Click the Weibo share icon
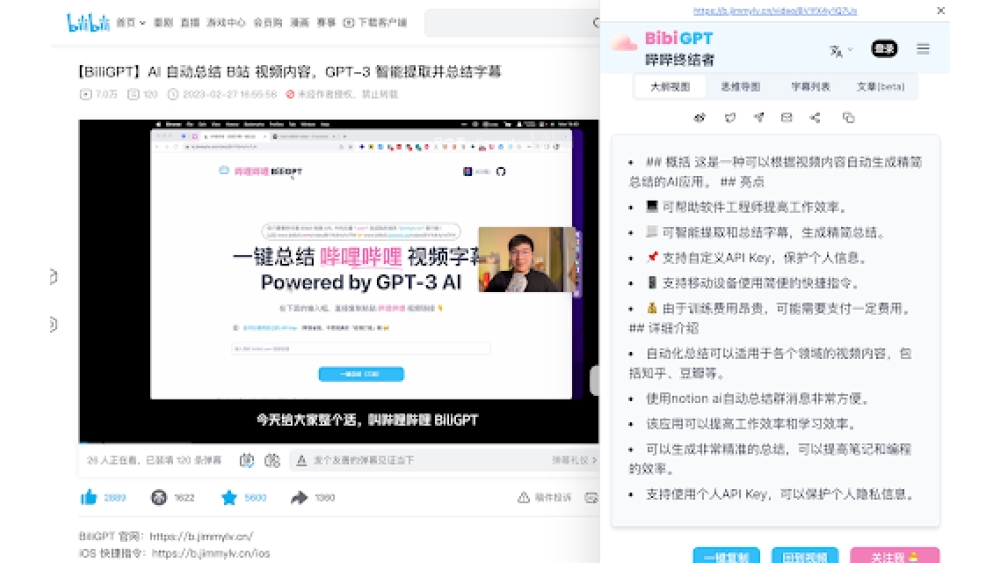 tap(700, 118)
